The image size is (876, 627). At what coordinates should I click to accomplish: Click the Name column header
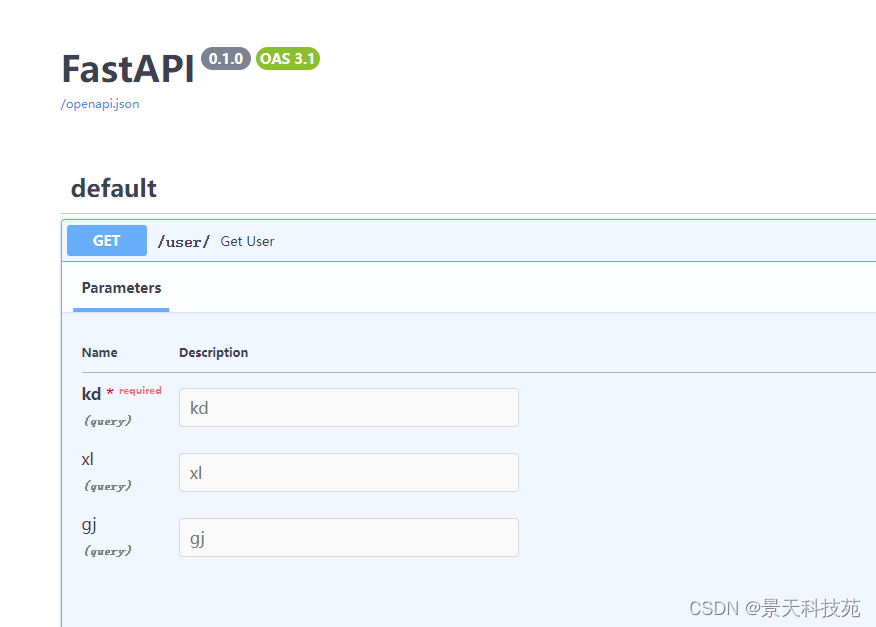(99, 353)
